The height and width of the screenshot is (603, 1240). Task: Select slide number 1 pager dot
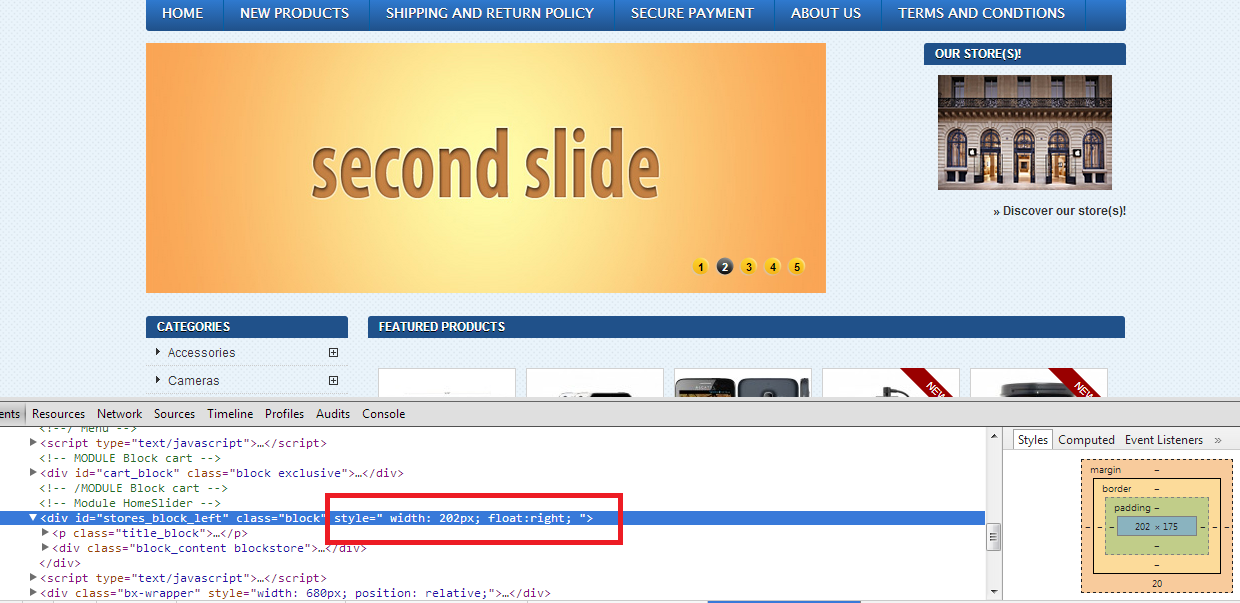[x=701, y=266]
